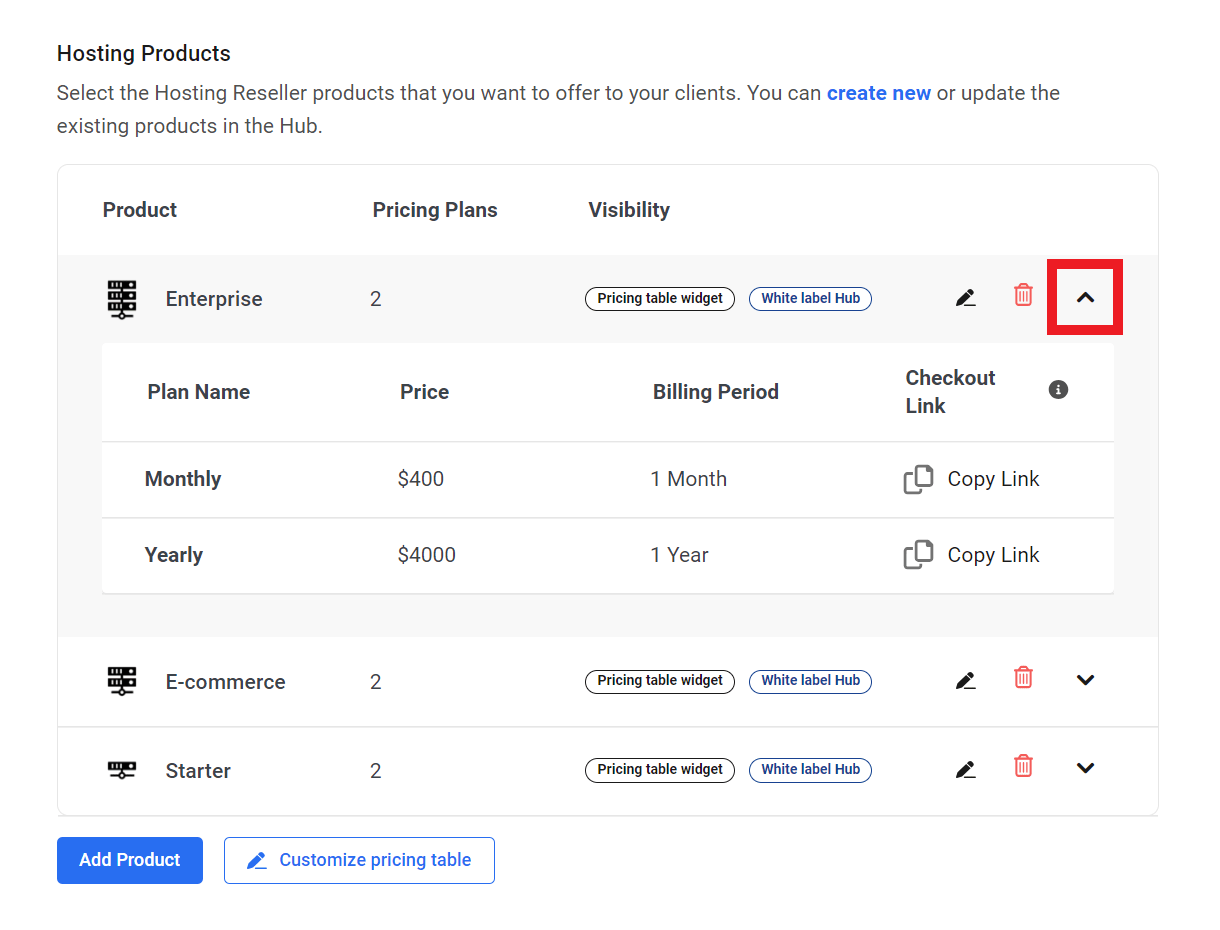Viewport: 1220px width, 930px height.
Task: Click the Product column header
Action: pyautogui.click(x=140, y=210)
